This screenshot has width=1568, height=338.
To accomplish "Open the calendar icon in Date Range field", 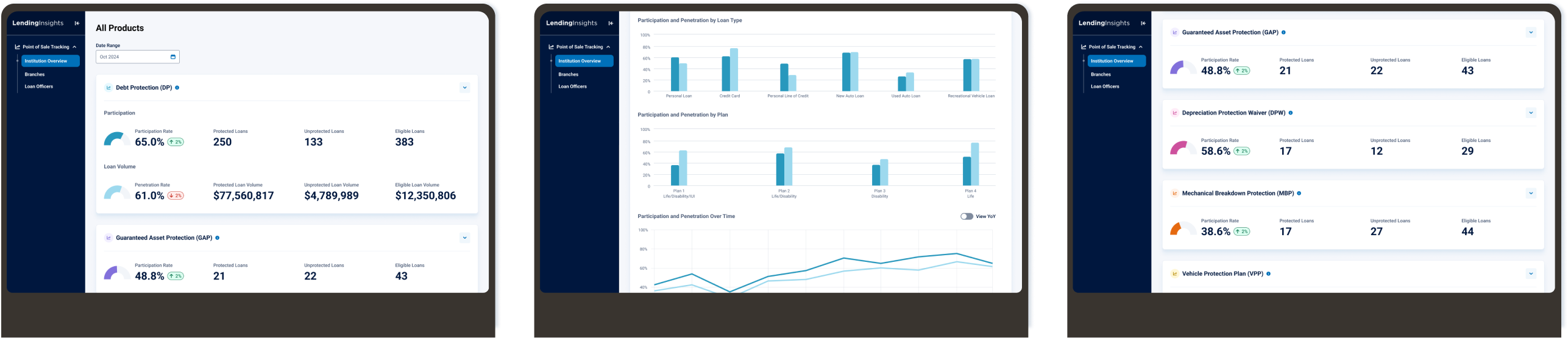I will (173, 57).
